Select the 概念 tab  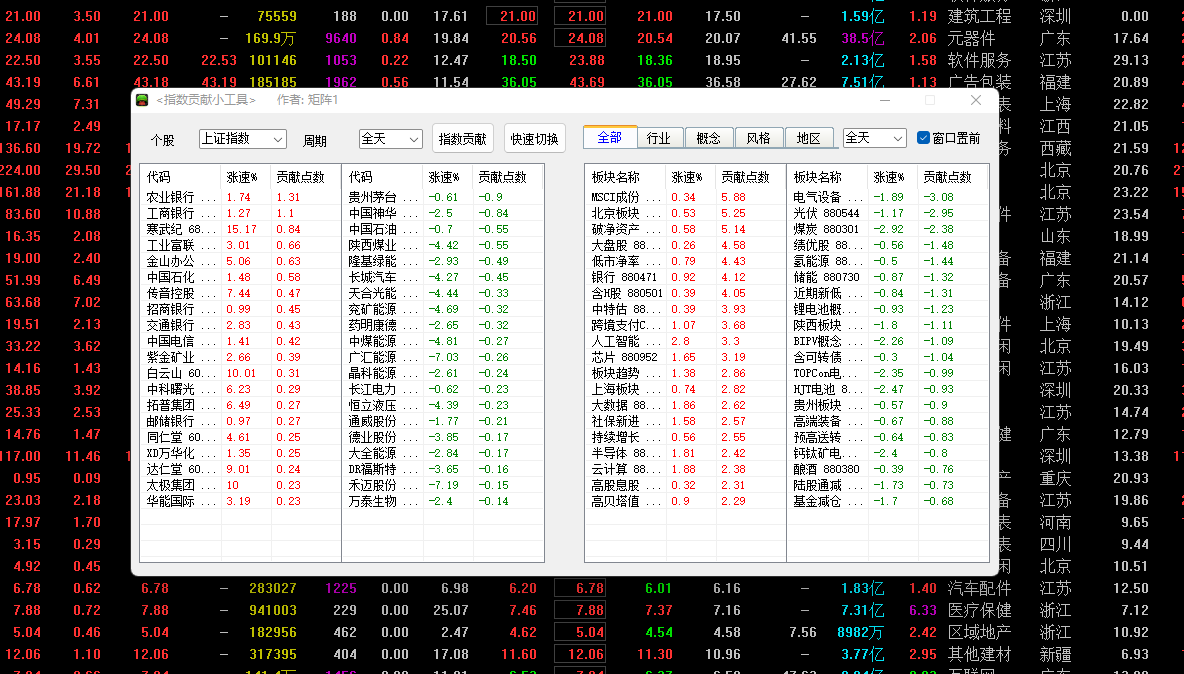pos(708,137)
